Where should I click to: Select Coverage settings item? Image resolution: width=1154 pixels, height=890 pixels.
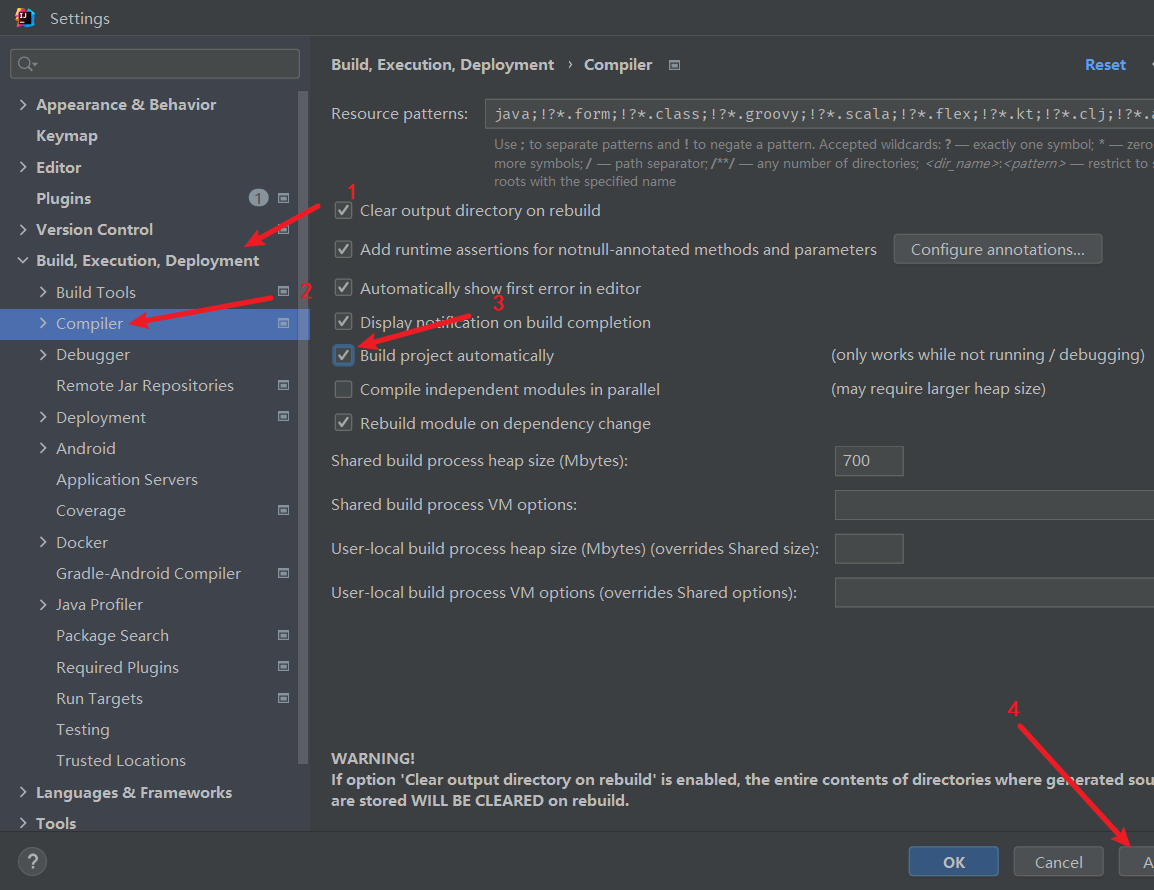(x=91, y=511)
